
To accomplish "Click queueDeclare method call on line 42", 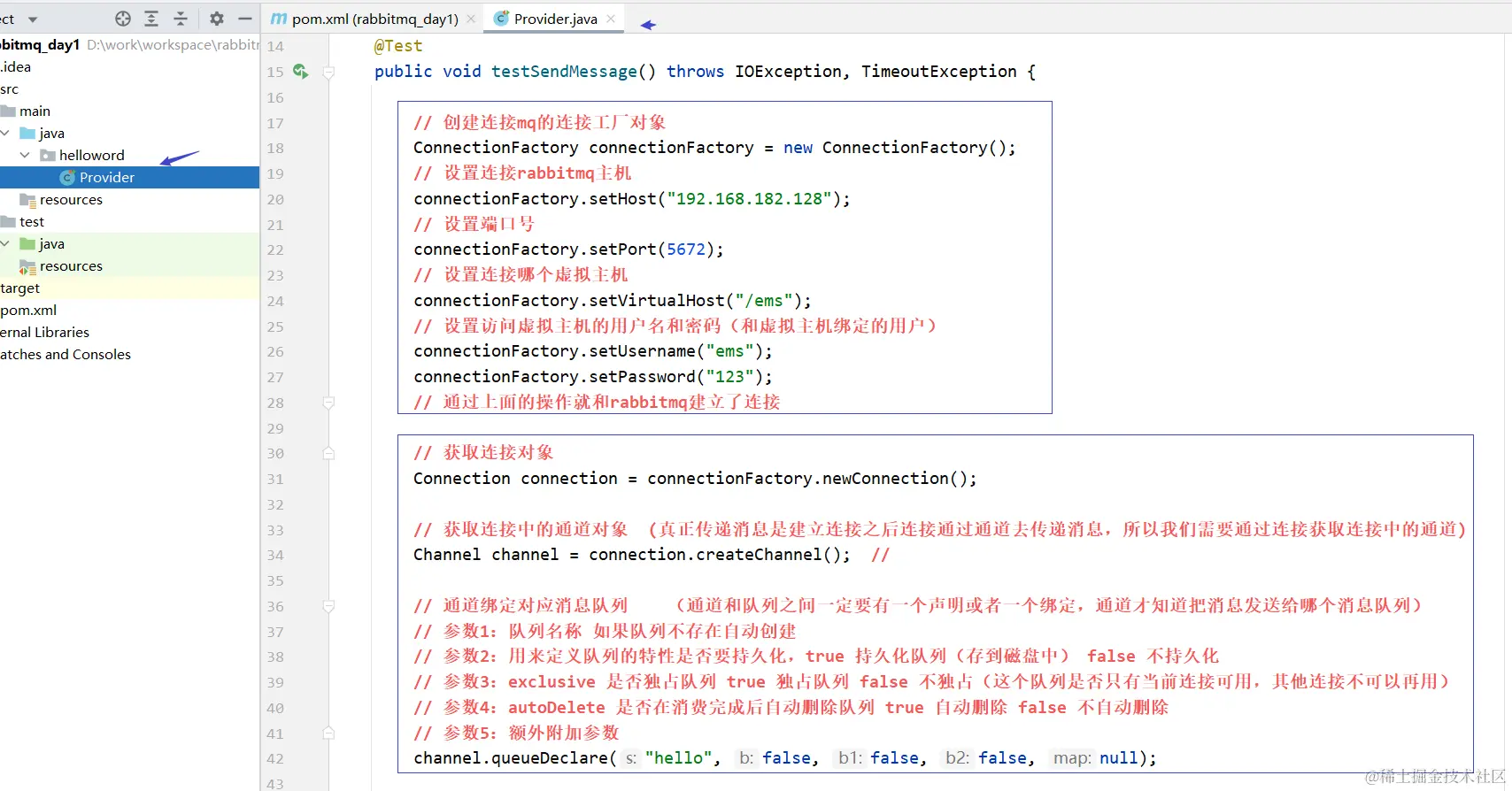I will point(549,758).
